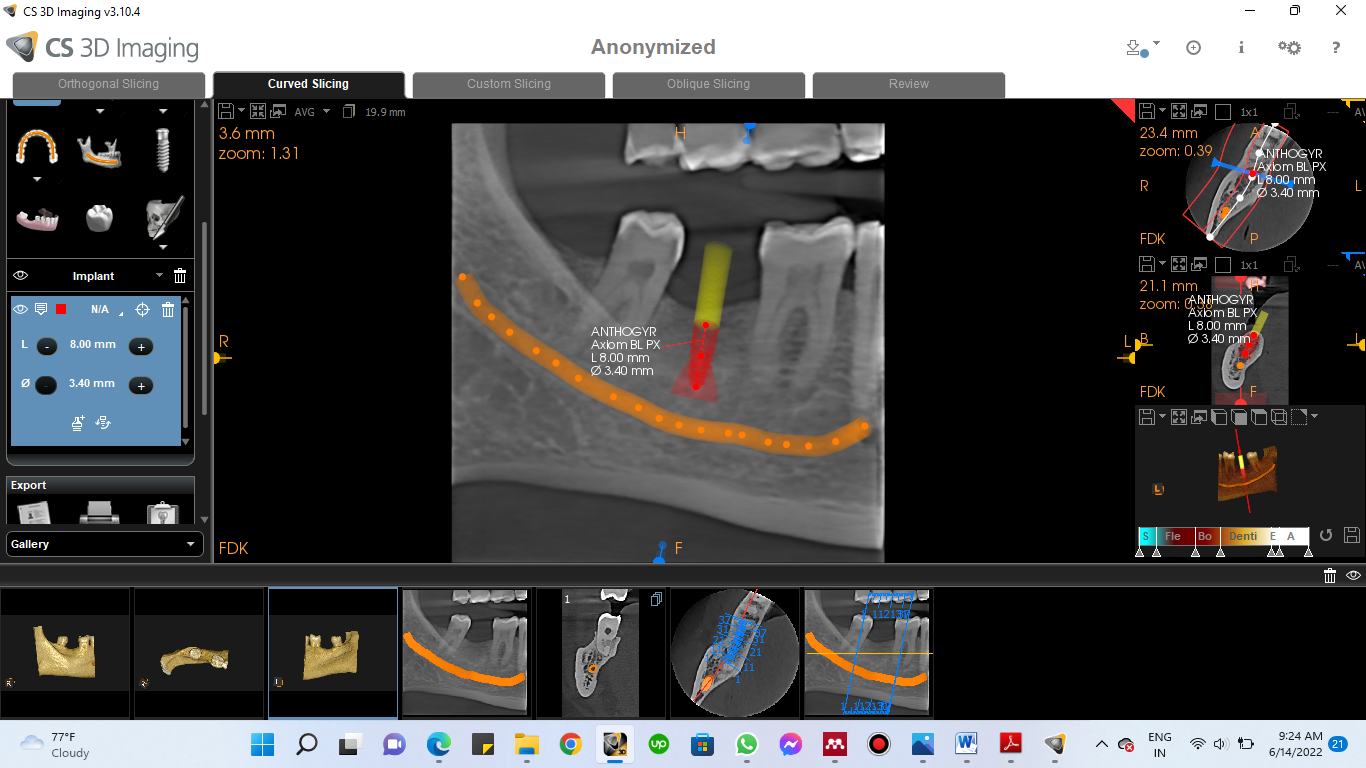The width and height of the screenshot is (1366, 768).
Task: Maximize the axial view panel
Action: coord(1178,111)
